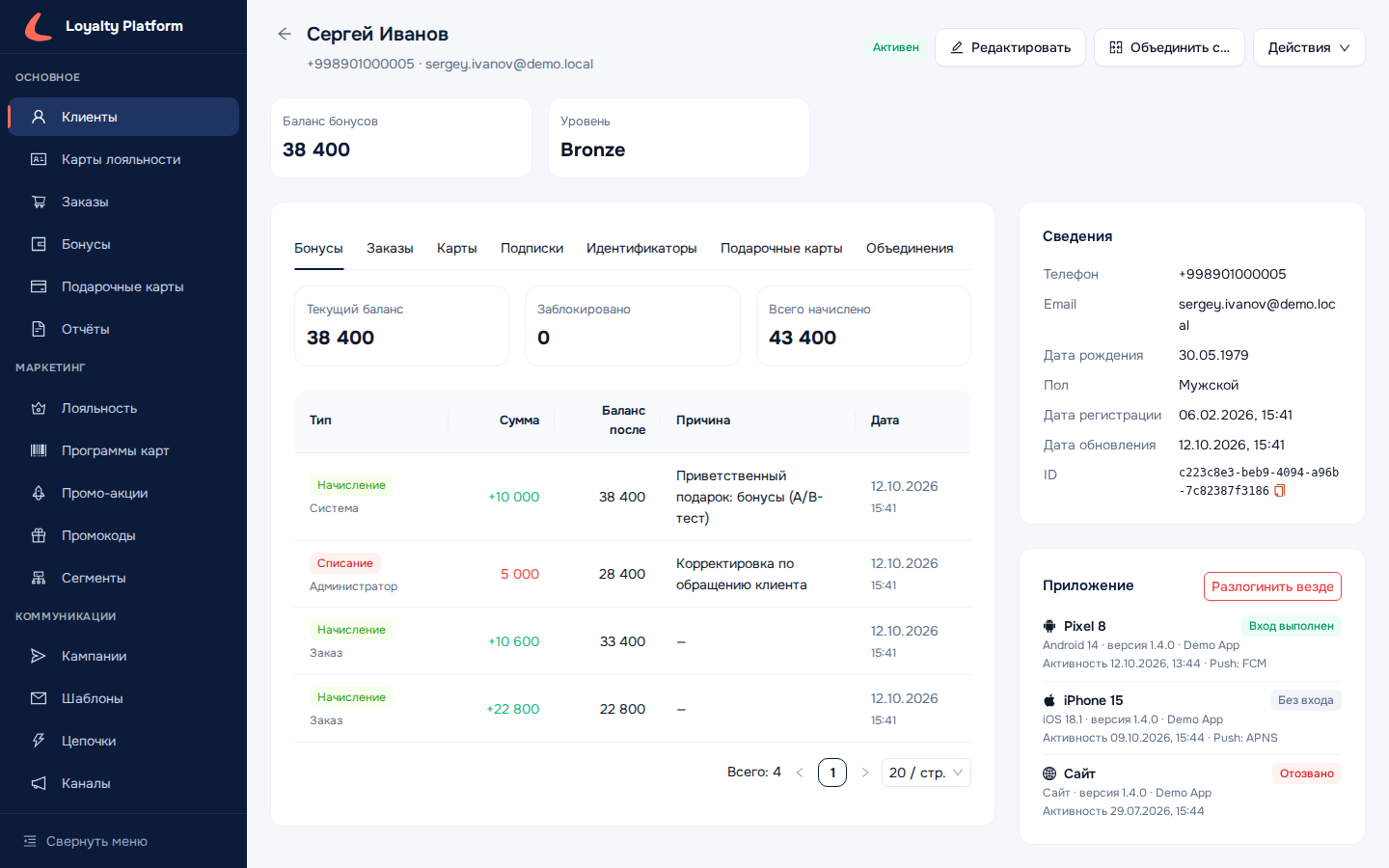Click the Объединить с... button
Image resolution: width=1389 pixels, height=868 pixels.
click(x=1169, y=47)
